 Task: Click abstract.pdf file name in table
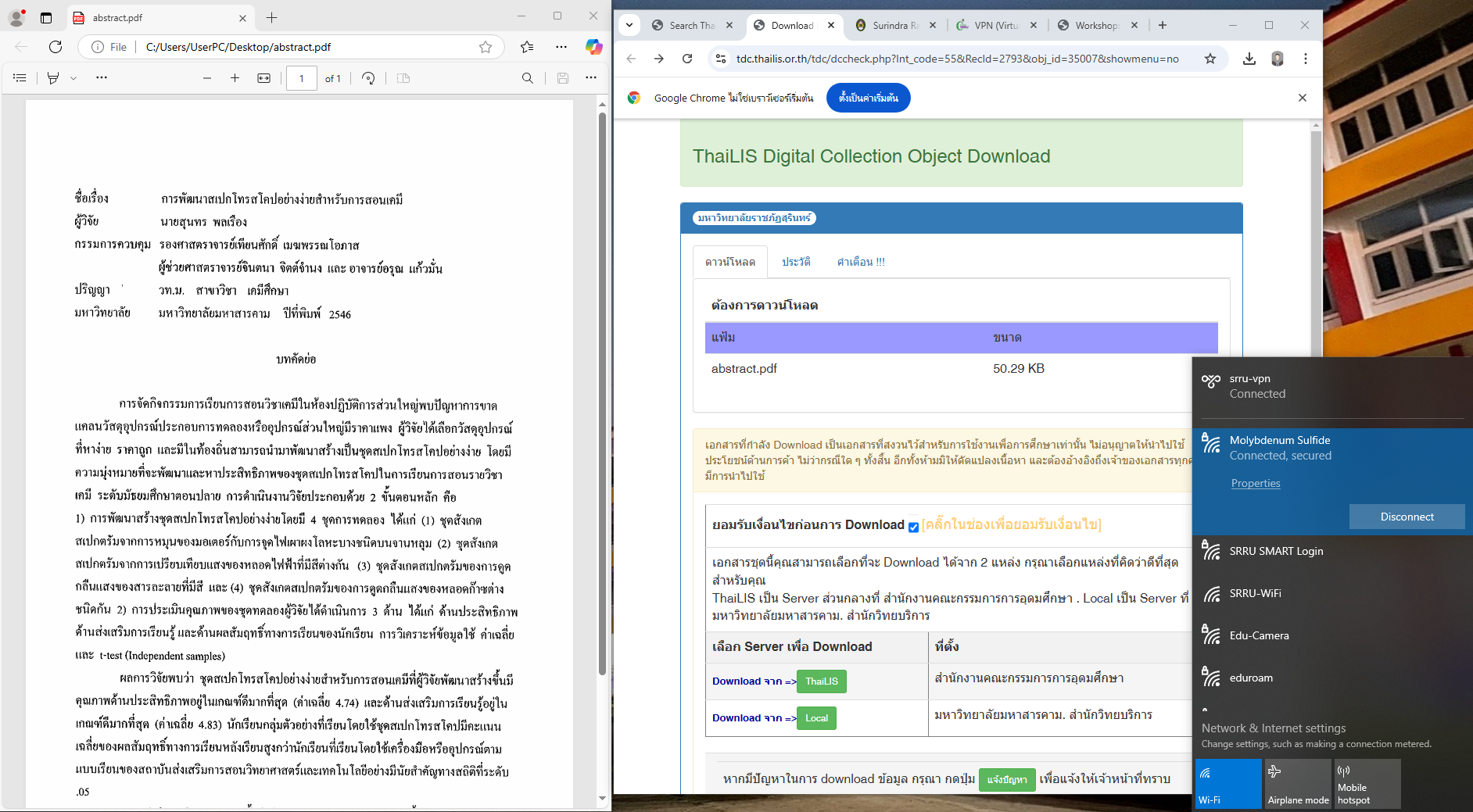click(744, 369)
